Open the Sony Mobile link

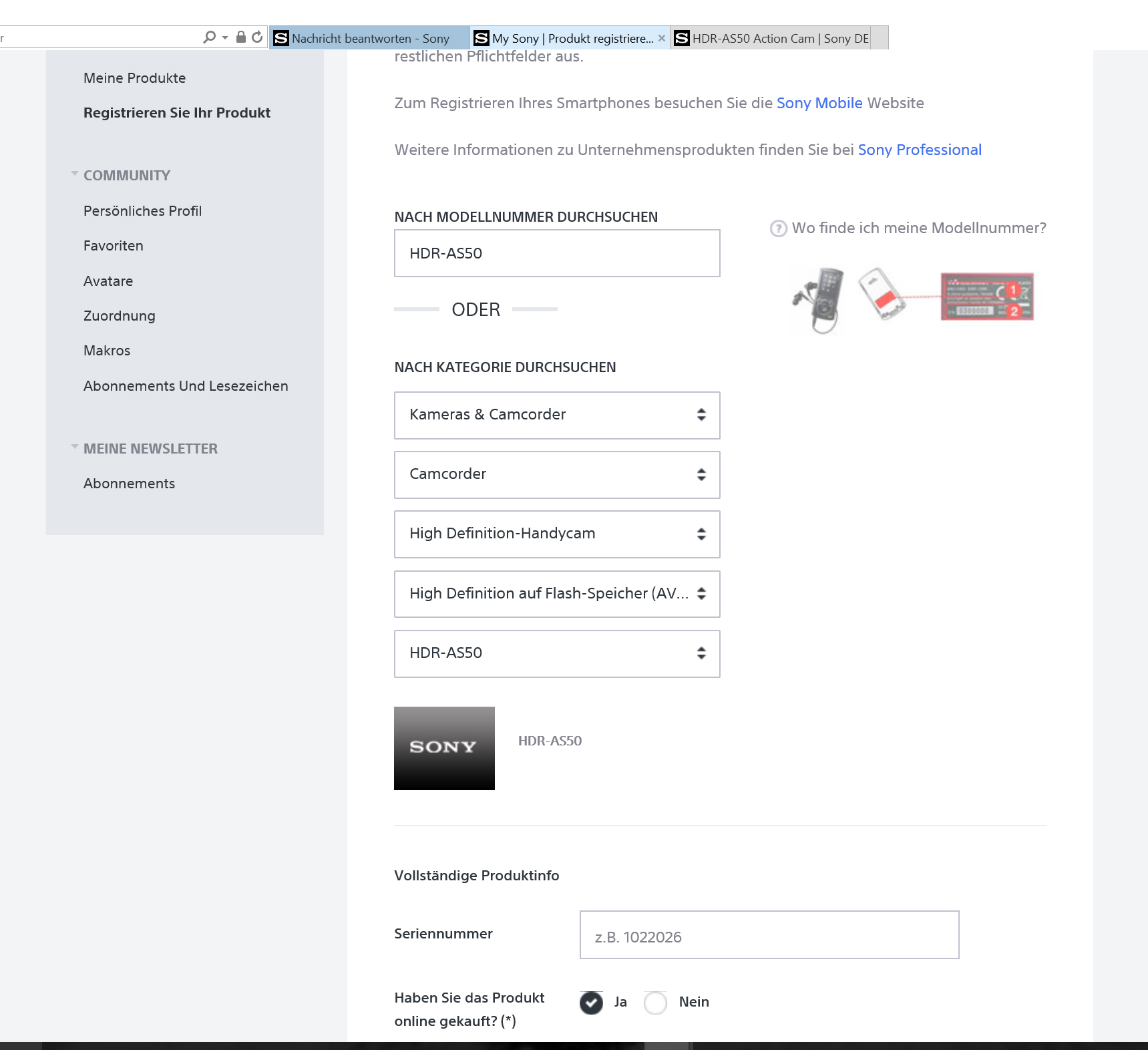point(819,103)
